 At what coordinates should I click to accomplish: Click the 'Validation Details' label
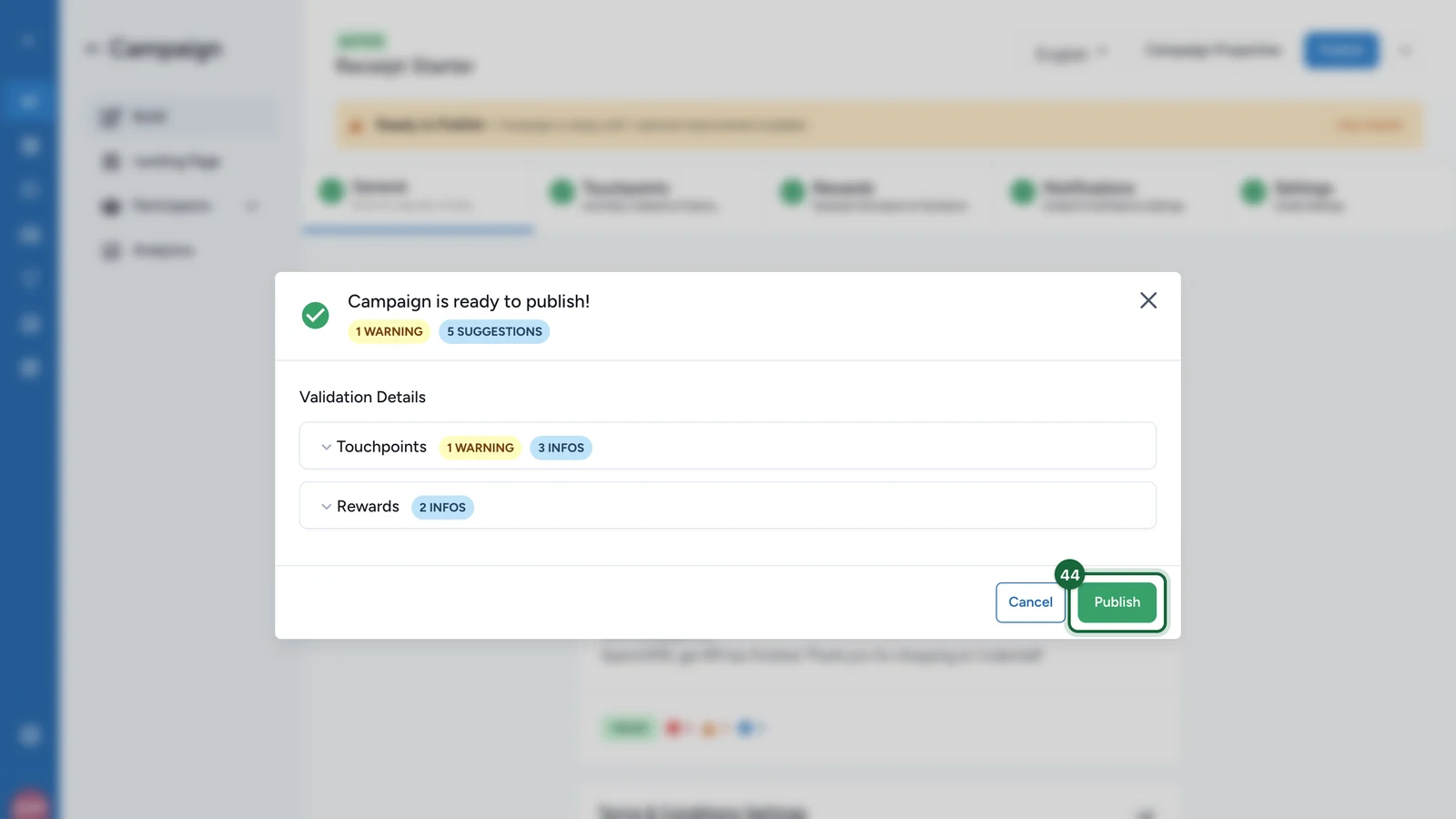pyautogui.click(x=362, y=397)
